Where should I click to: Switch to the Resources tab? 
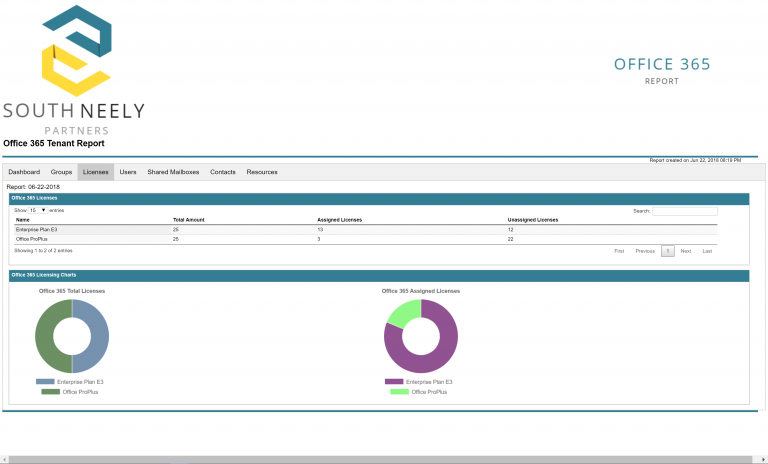tap(262, 172)
